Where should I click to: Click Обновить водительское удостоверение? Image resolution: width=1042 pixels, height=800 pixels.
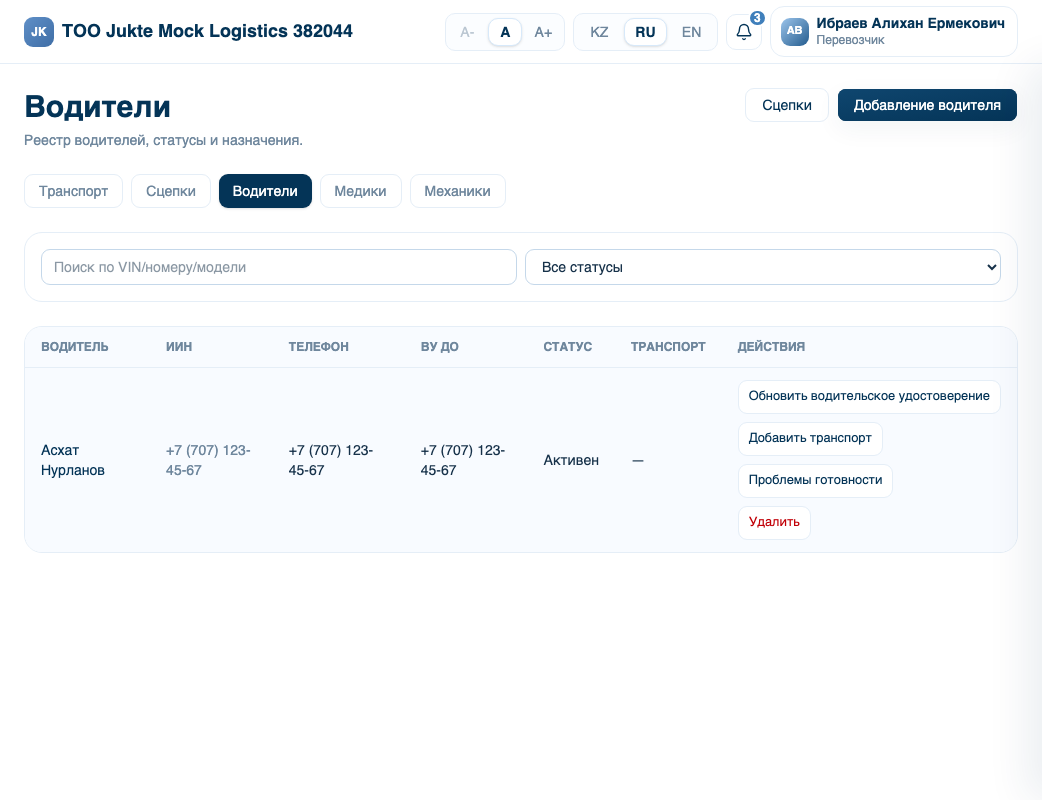(869, 397)
